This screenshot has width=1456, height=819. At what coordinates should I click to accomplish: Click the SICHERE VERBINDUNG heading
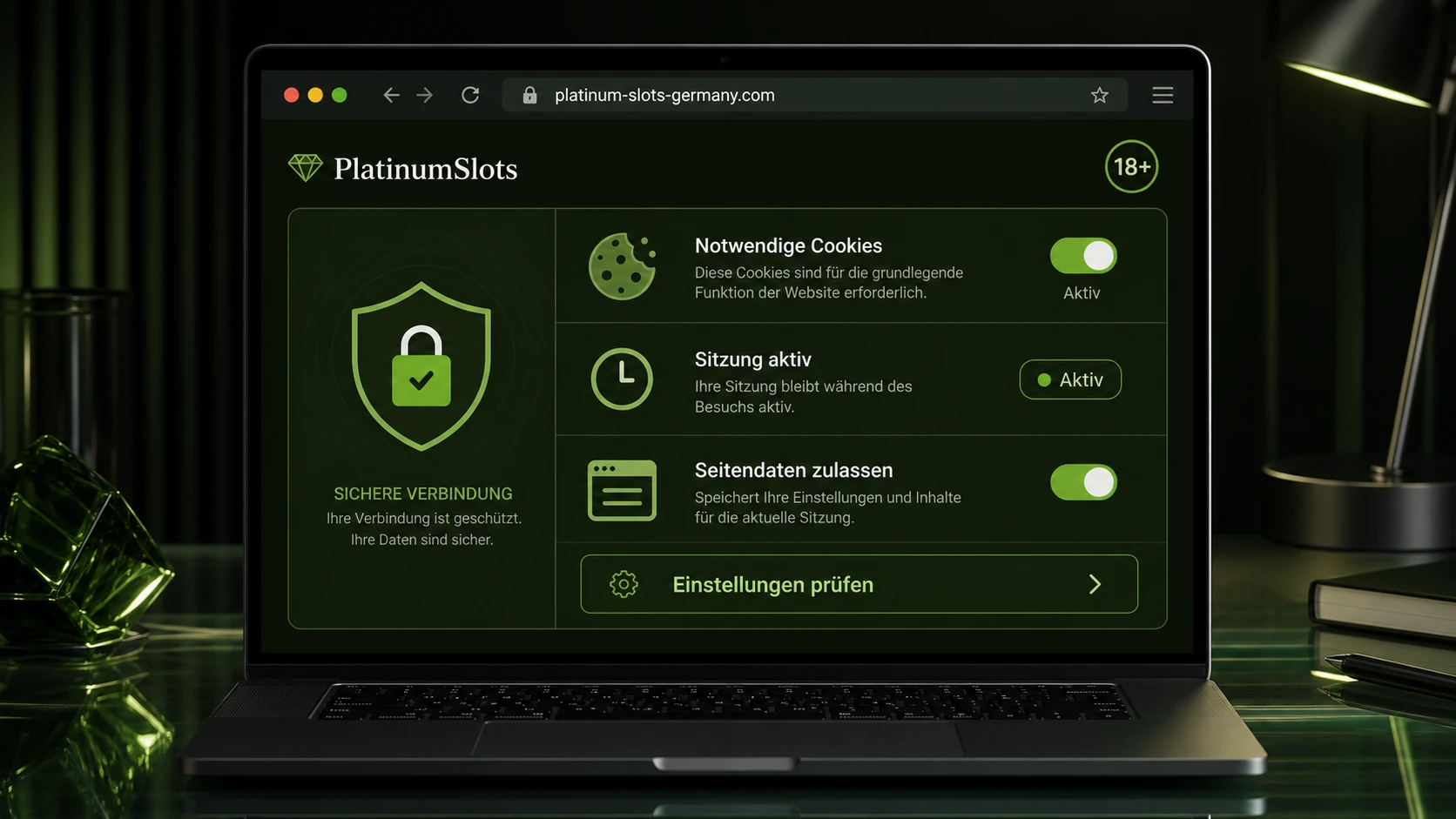[x=423, y=493]
